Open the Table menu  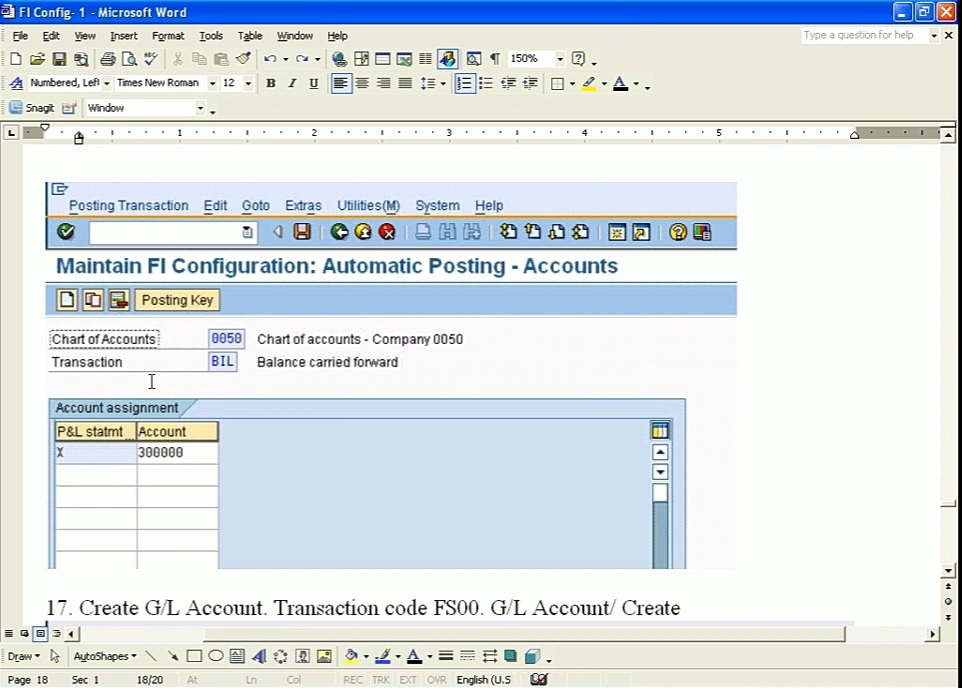[x=250, y=36]
